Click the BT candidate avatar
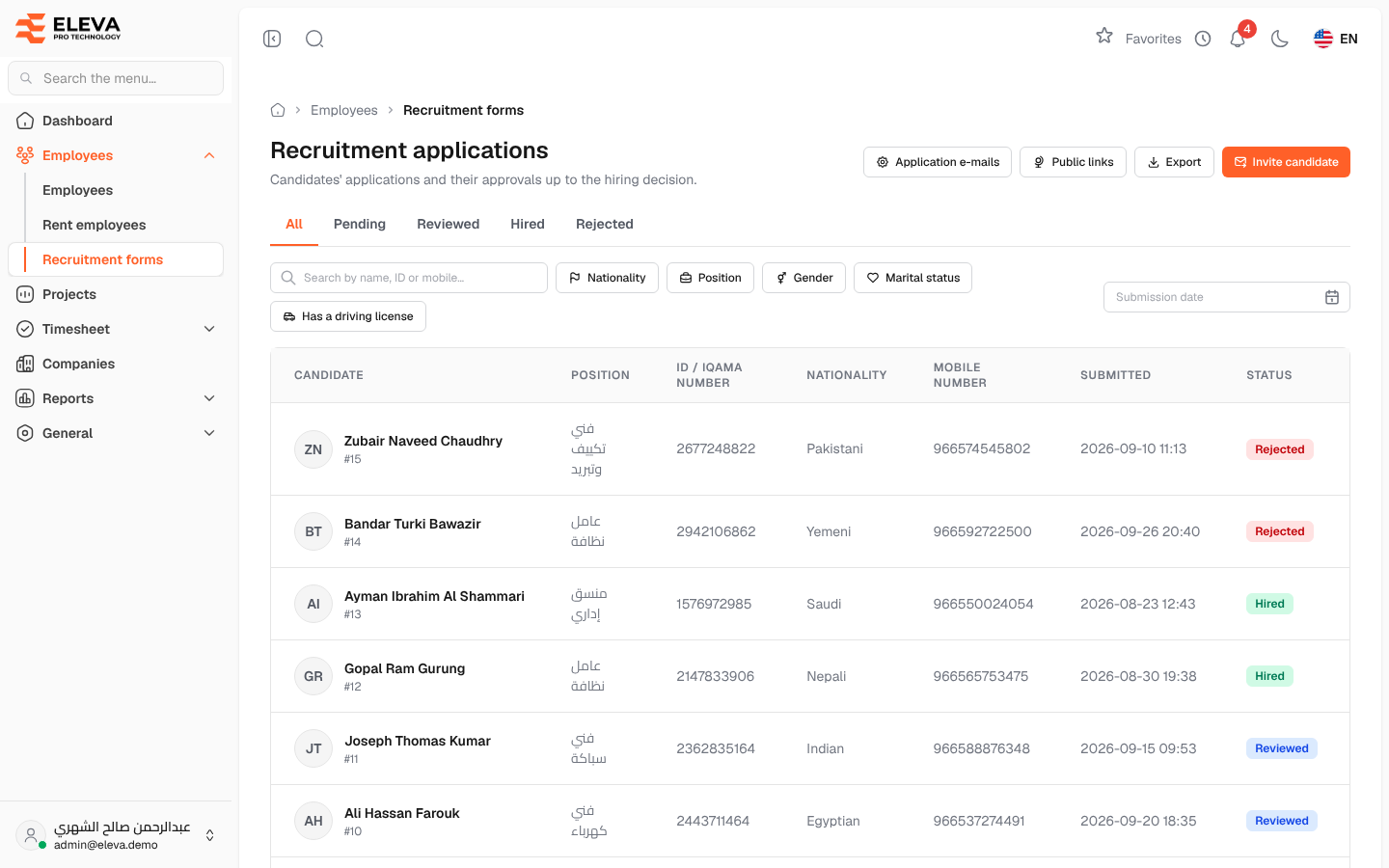 coord(313,531)
